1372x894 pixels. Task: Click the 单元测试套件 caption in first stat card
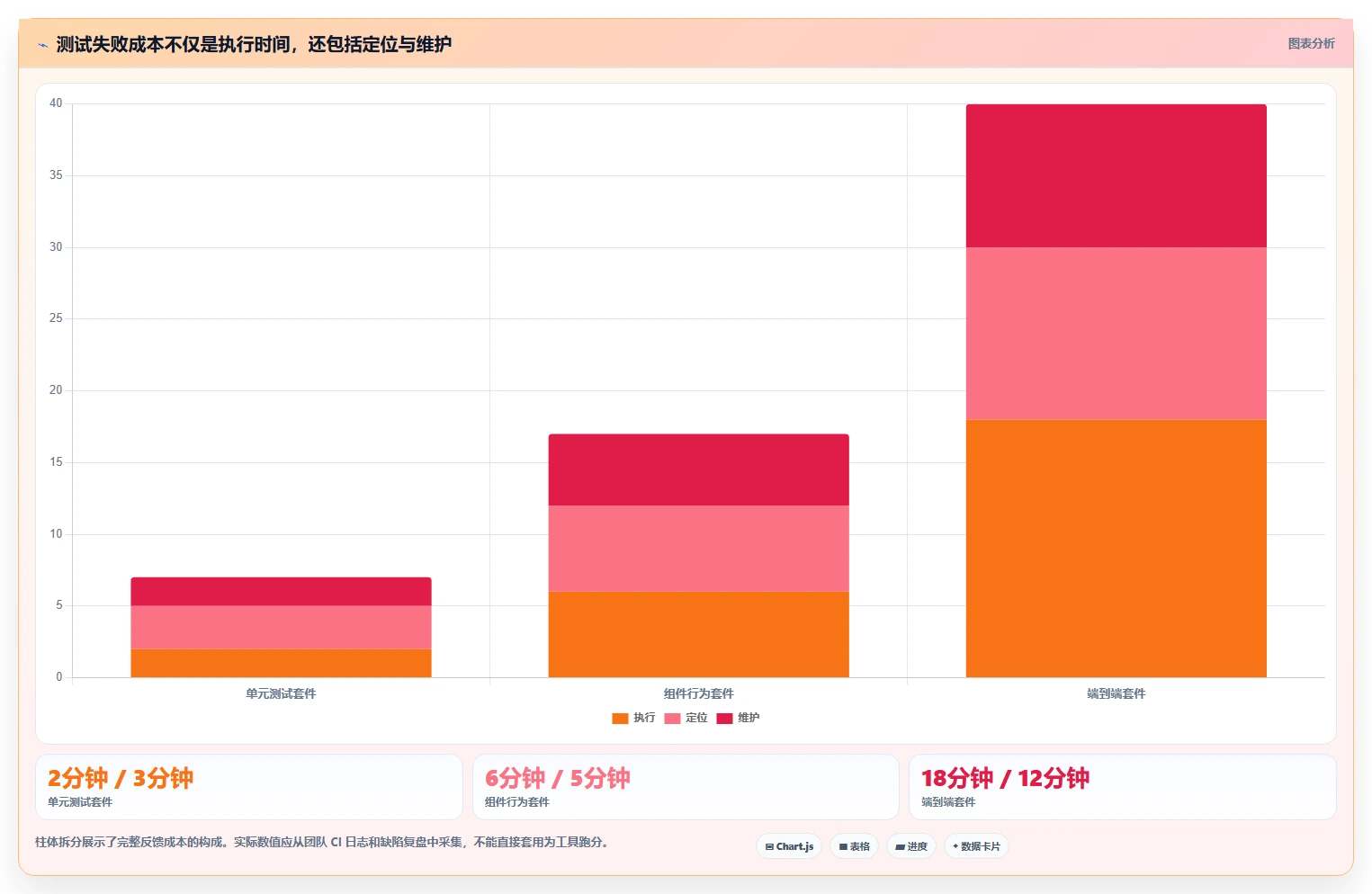80,802
